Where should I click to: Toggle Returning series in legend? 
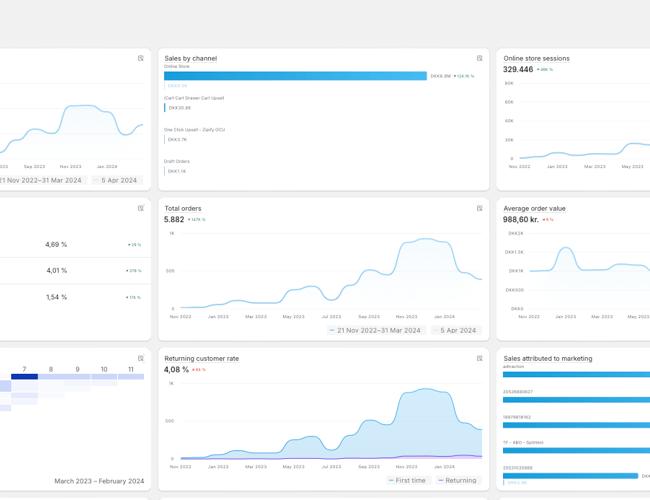coord(457,480)
